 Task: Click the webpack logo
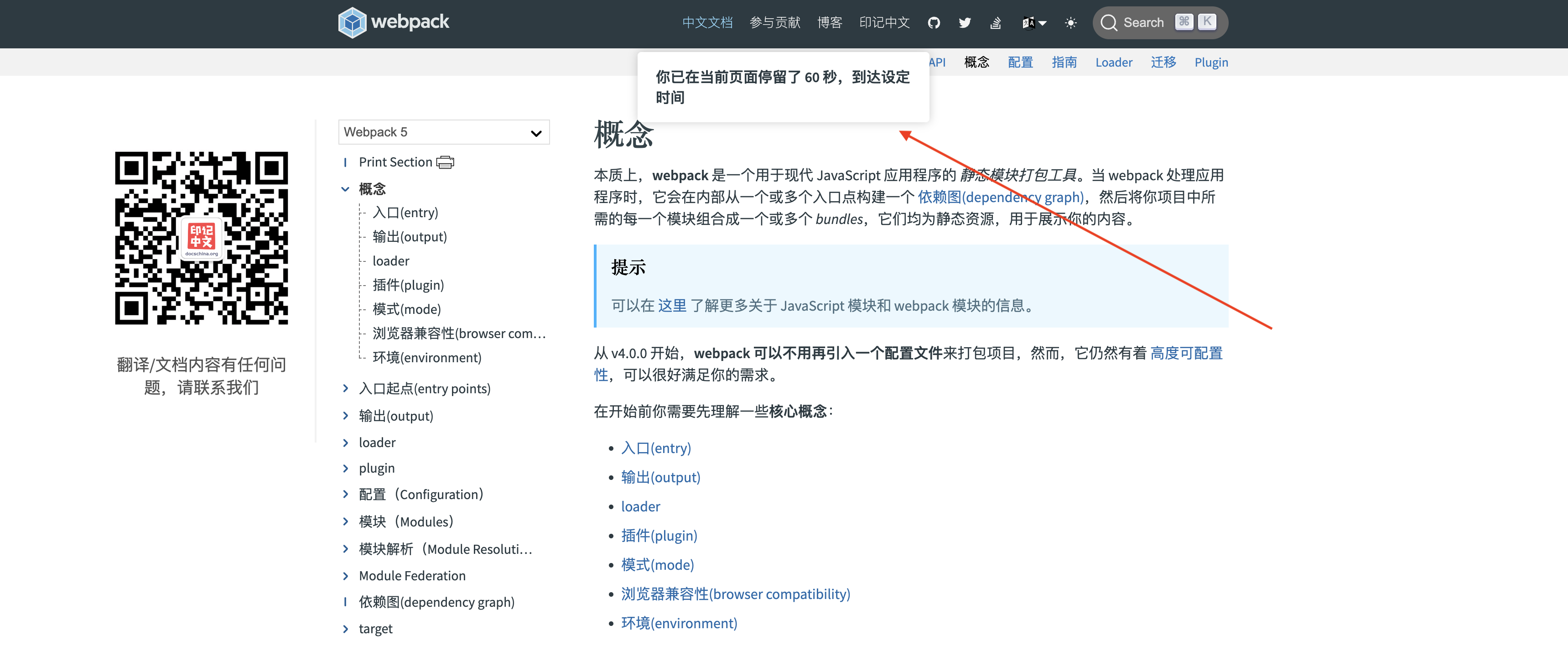click(394, 22)
